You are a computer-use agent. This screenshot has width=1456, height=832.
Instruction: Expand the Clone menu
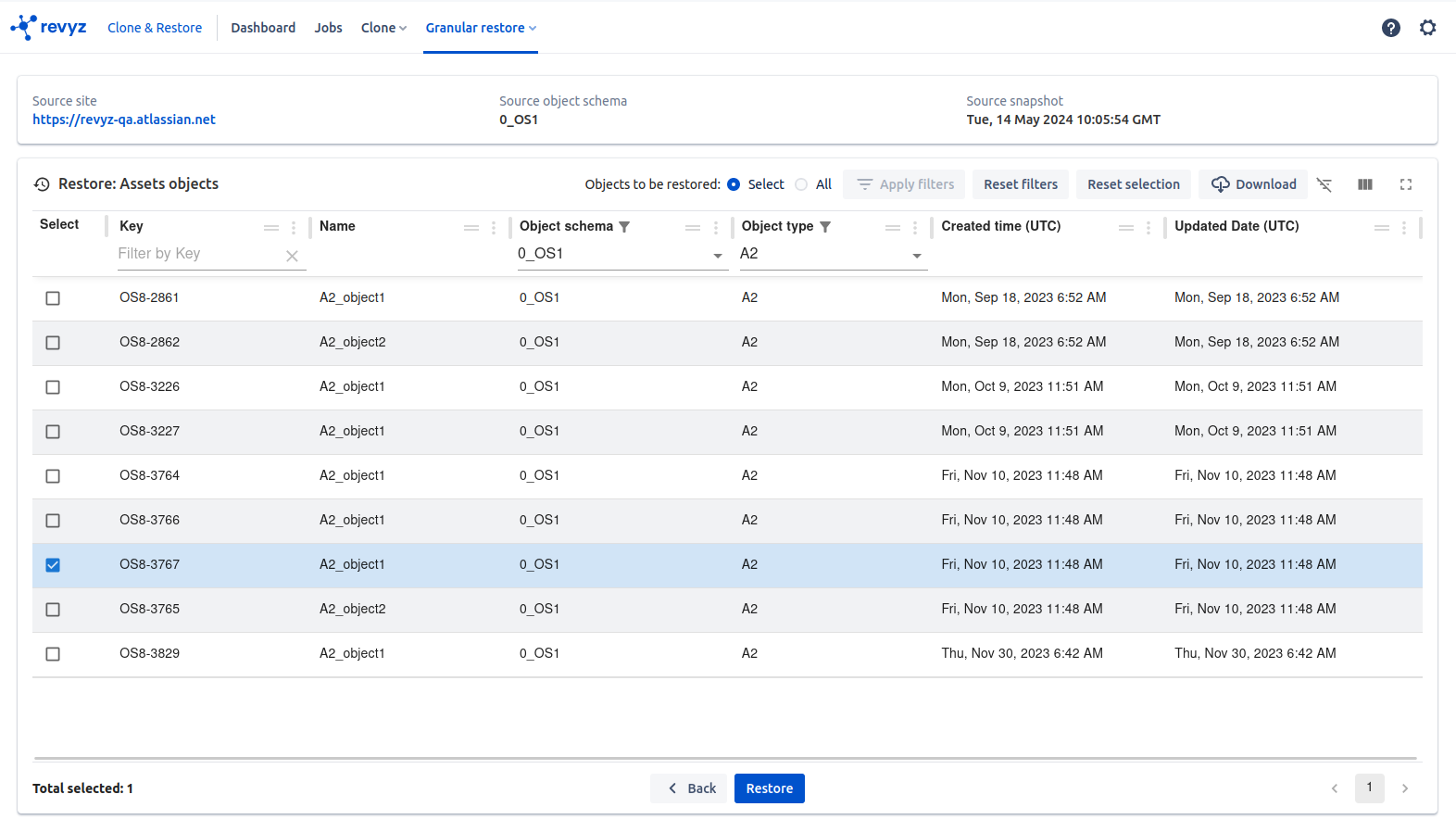[x=383, y=28]
